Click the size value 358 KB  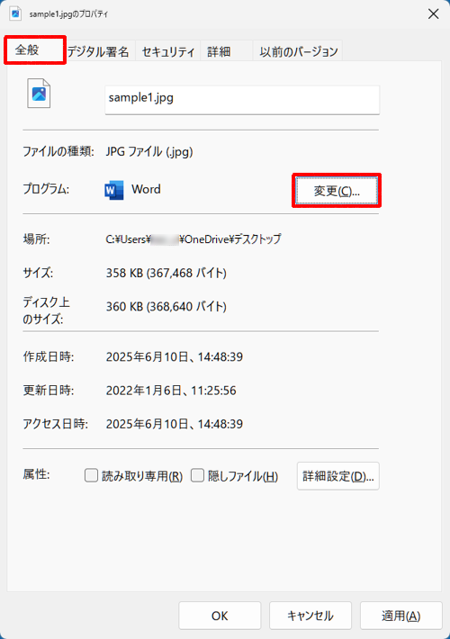click(x=166, y=273)
